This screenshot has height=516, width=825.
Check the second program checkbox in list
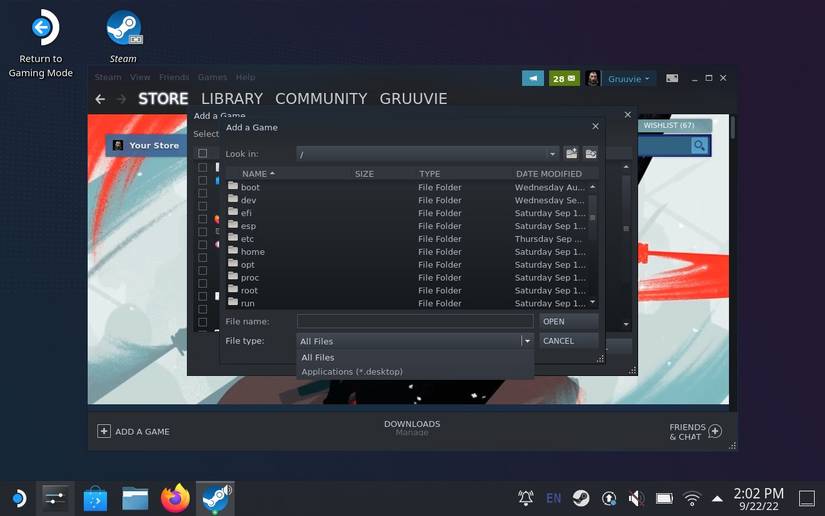coord(202,181)
